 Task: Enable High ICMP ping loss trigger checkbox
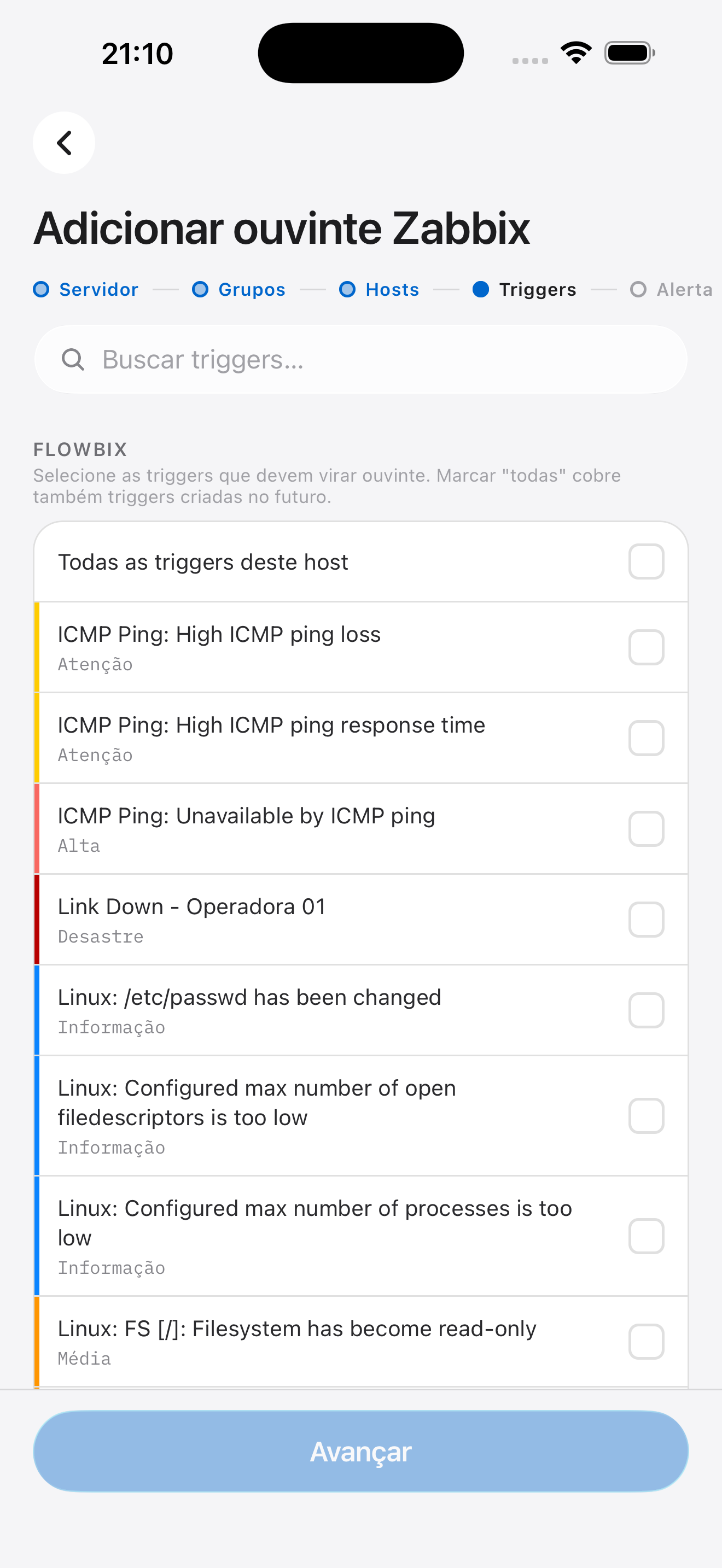tap(646, 648)
